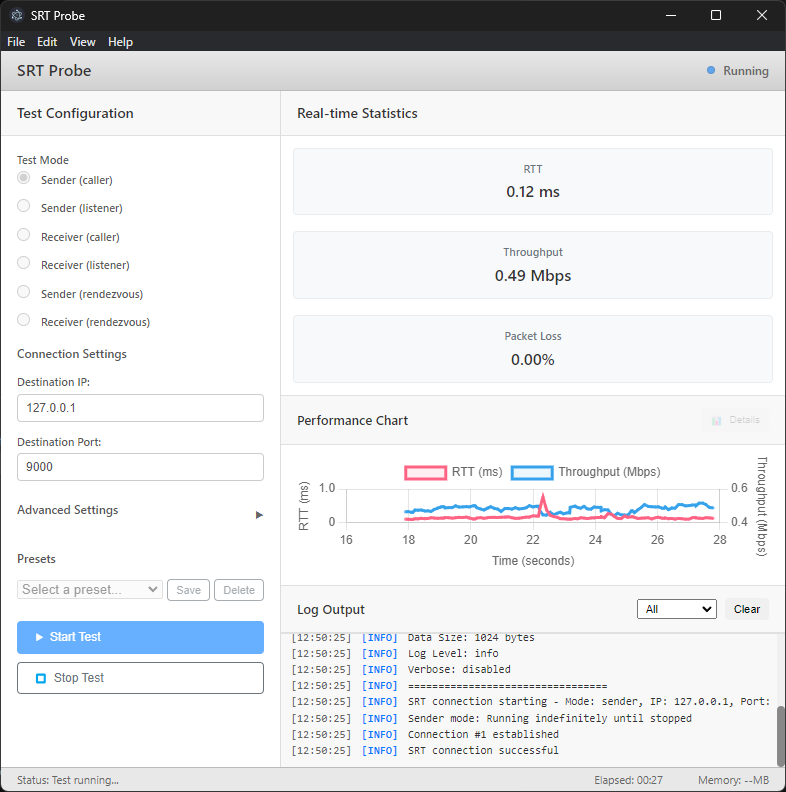Viewport: 786px width, 792px height.
Task: Click the blue Running status indicator dot
Action: click(711, 71)
